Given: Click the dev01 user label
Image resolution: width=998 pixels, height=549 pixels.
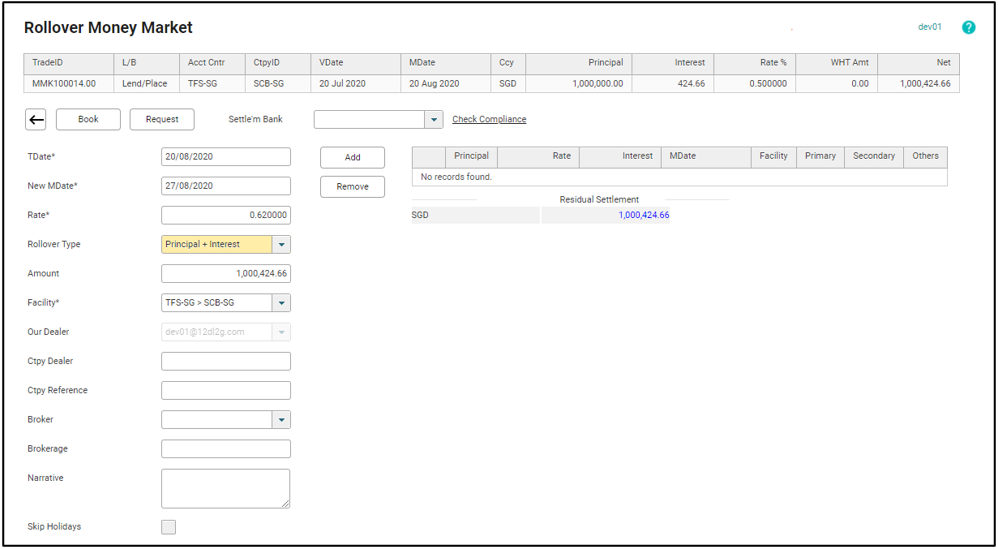Looking at the screenshot, I should [929, 27].
